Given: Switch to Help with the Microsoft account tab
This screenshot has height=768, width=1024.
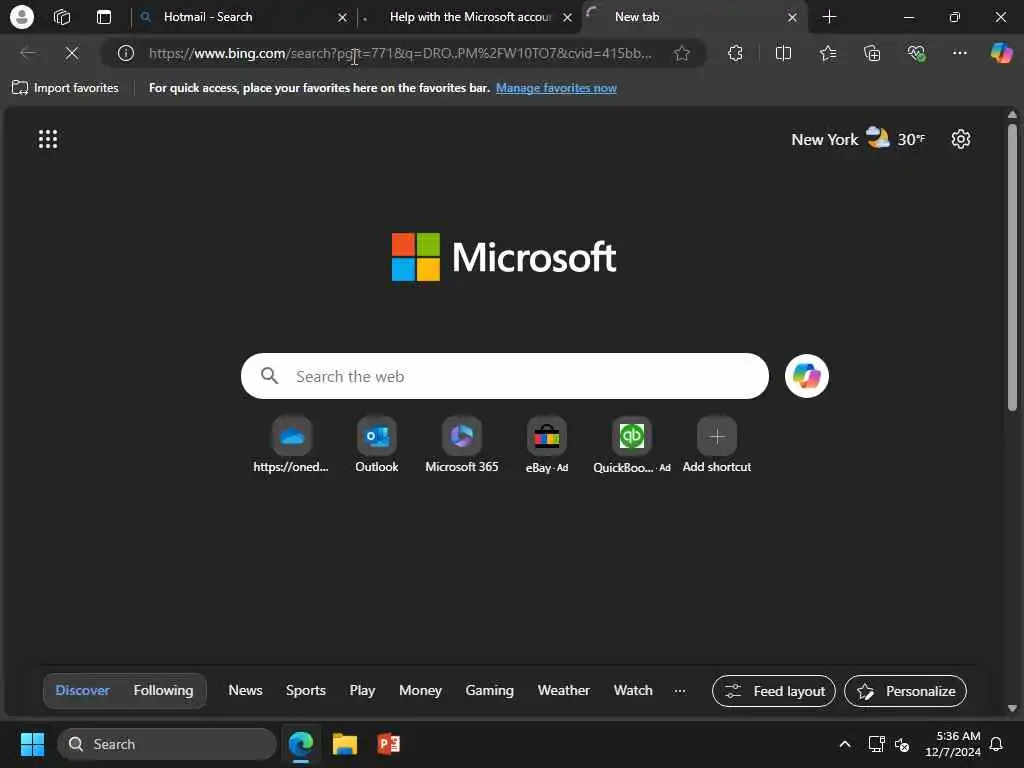Looking at the screenshot, I should [467, 17].
